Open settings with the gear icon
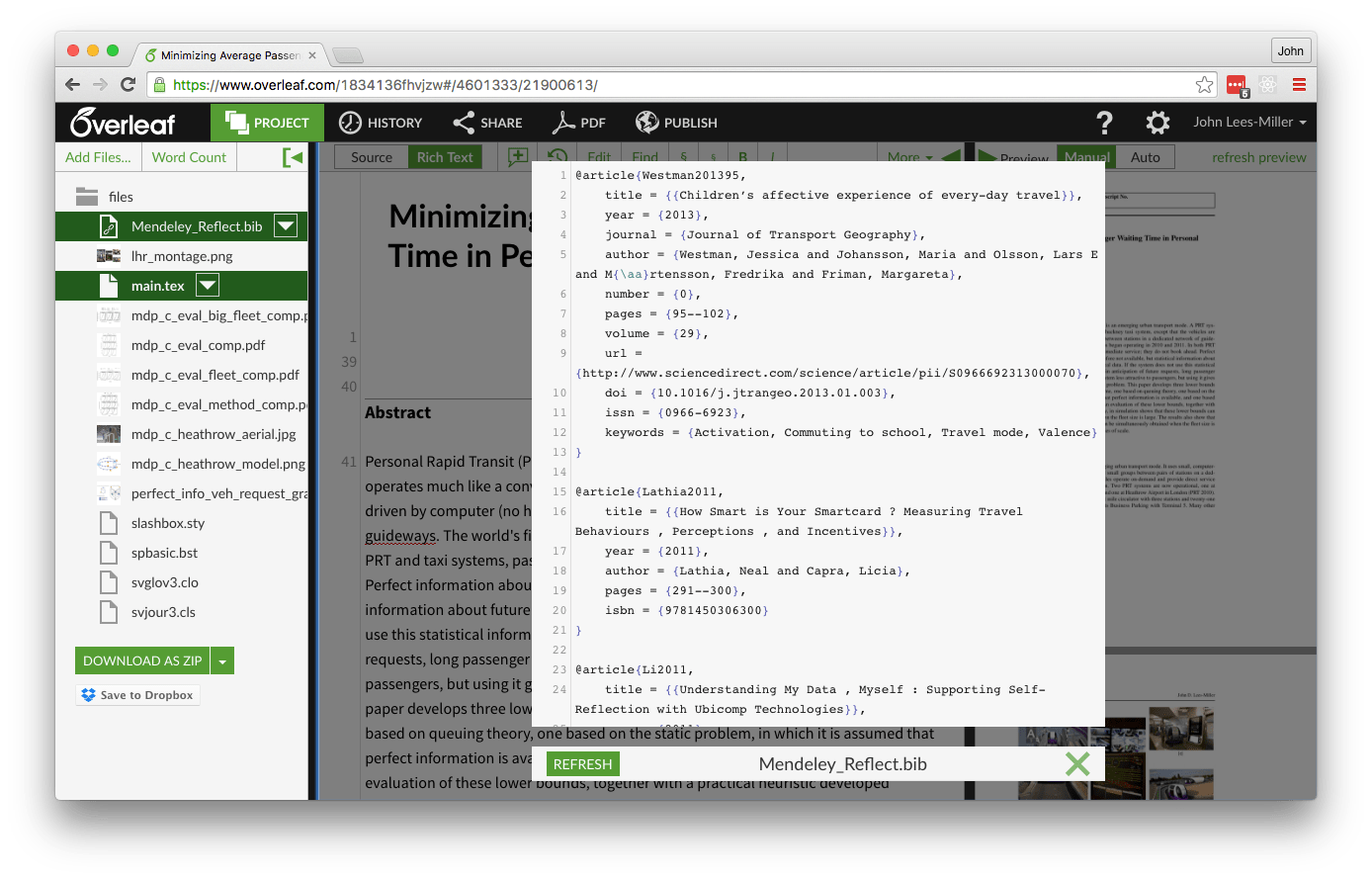This screenshot has height=879, width=1372. 1157,122
